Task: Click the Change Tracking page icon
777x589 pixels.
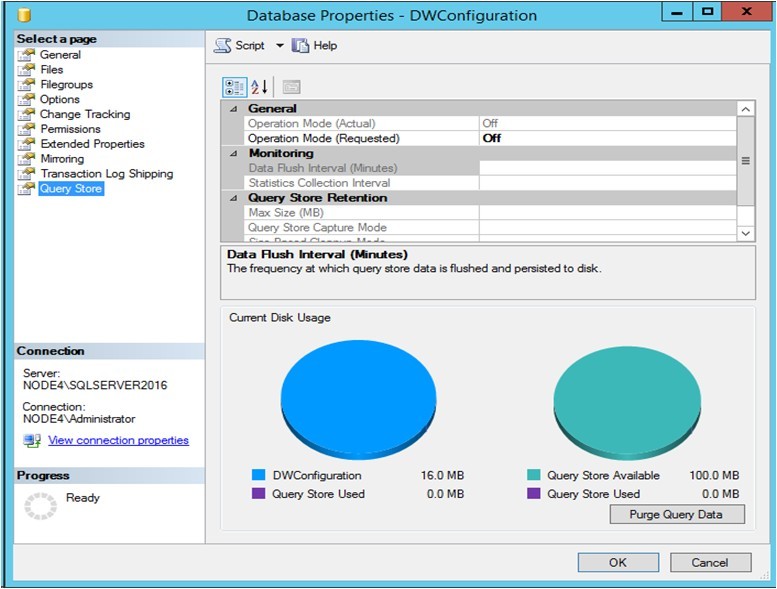Action: point(27,114)
